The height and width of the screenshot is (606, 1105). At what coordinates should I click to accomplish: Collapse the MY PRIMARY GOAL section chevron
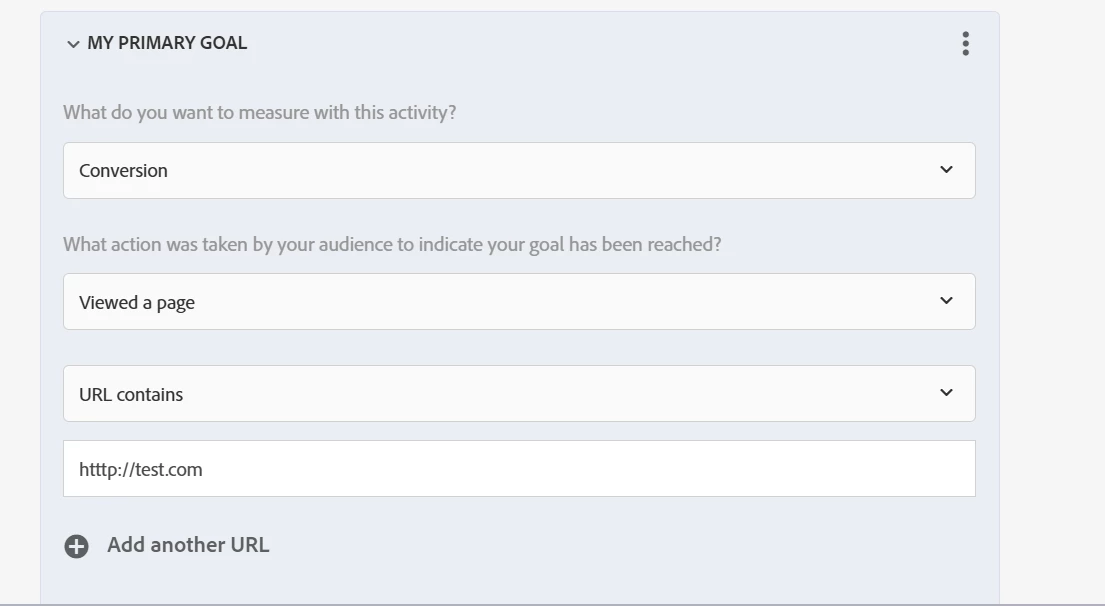73,44
